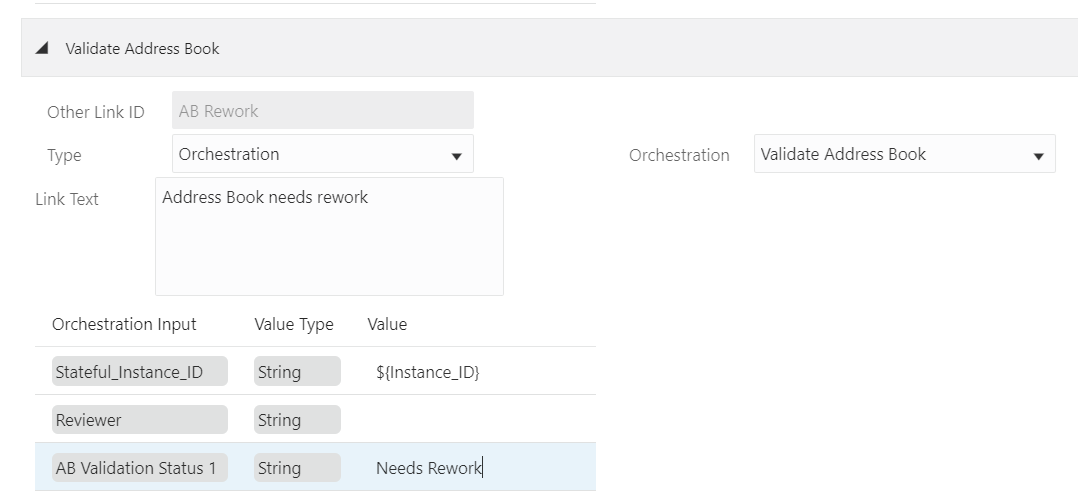
Task: Open the Orchestration dropdown arrow
Action: (1038, 156)
